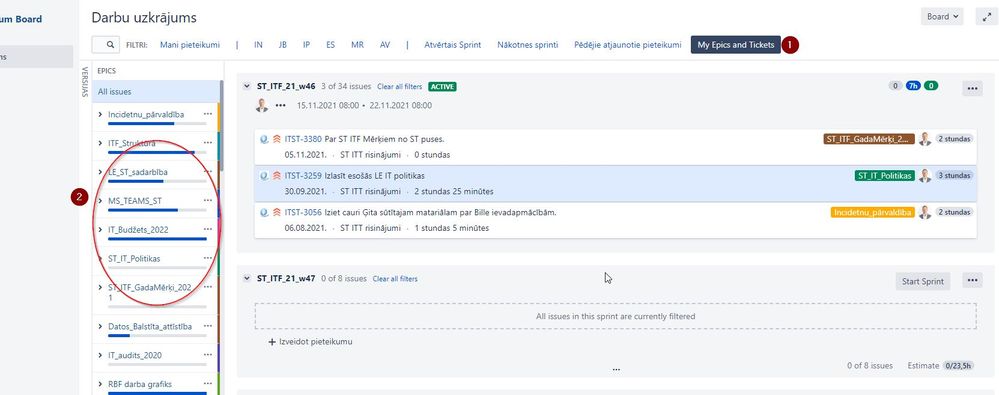
Task: Expand the Incidetnu_pārvaldība epic
Action: pos(101,115)
